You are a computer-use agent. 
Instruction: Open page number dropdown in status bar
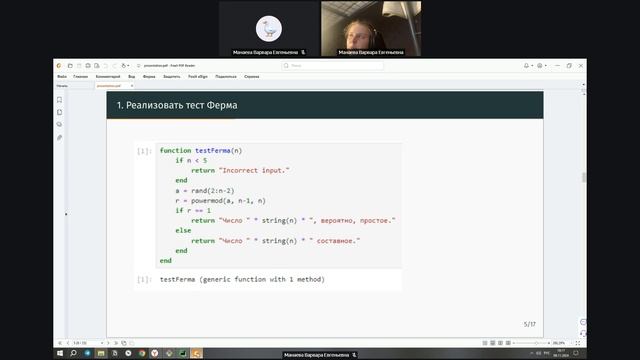102,343
